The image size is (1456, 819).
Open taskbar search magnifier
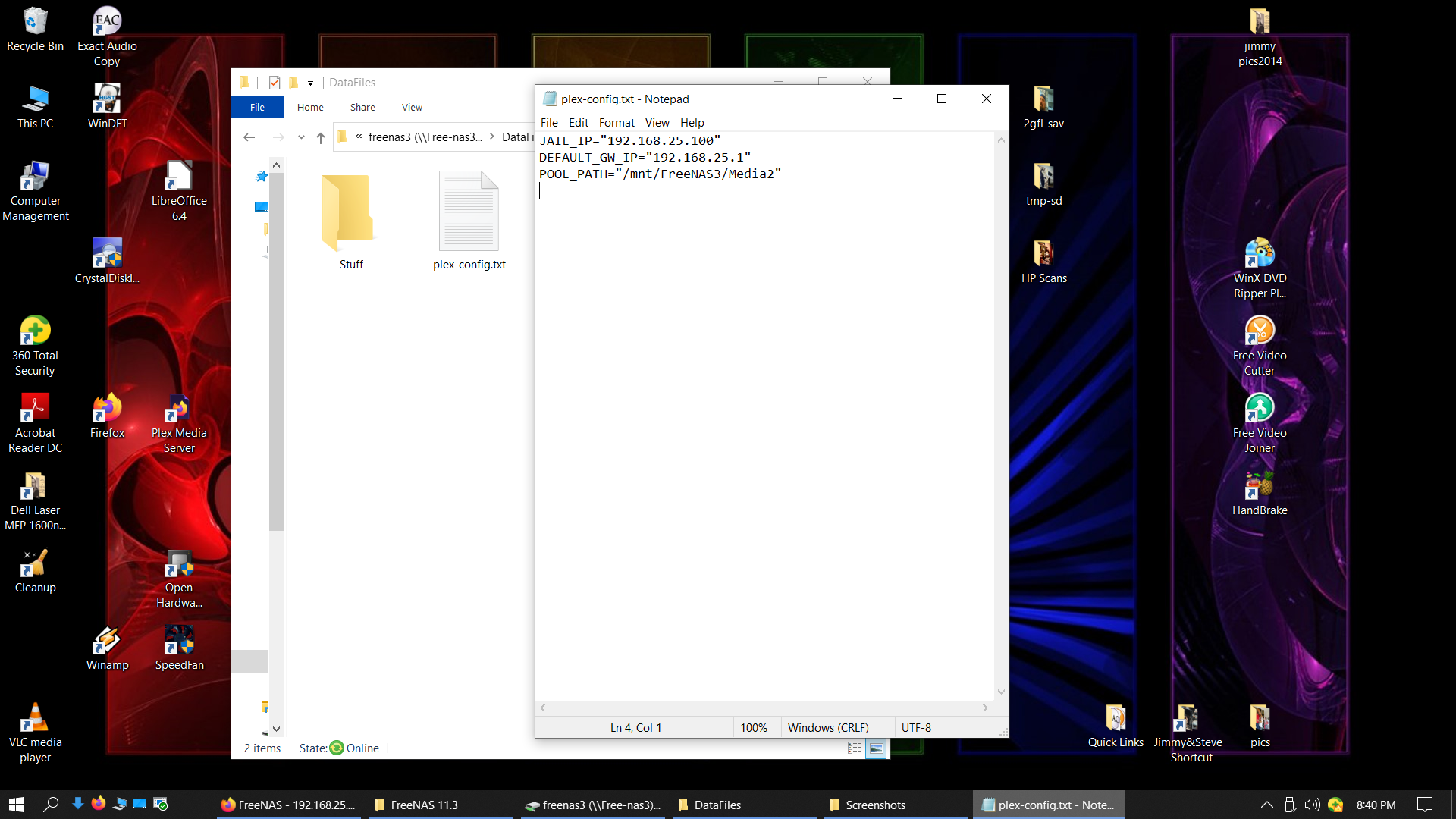(x=51, y=805)
